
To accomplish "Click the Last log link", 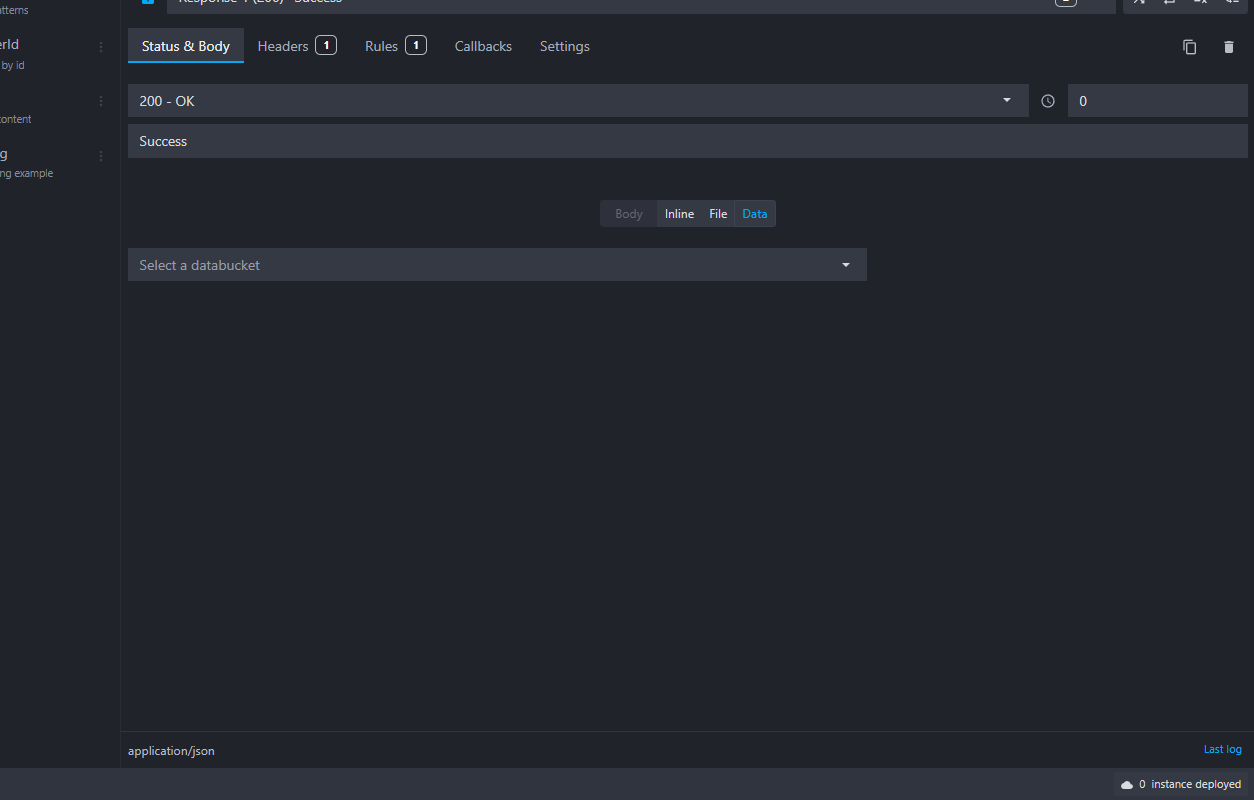I will tap(1222, 749).
